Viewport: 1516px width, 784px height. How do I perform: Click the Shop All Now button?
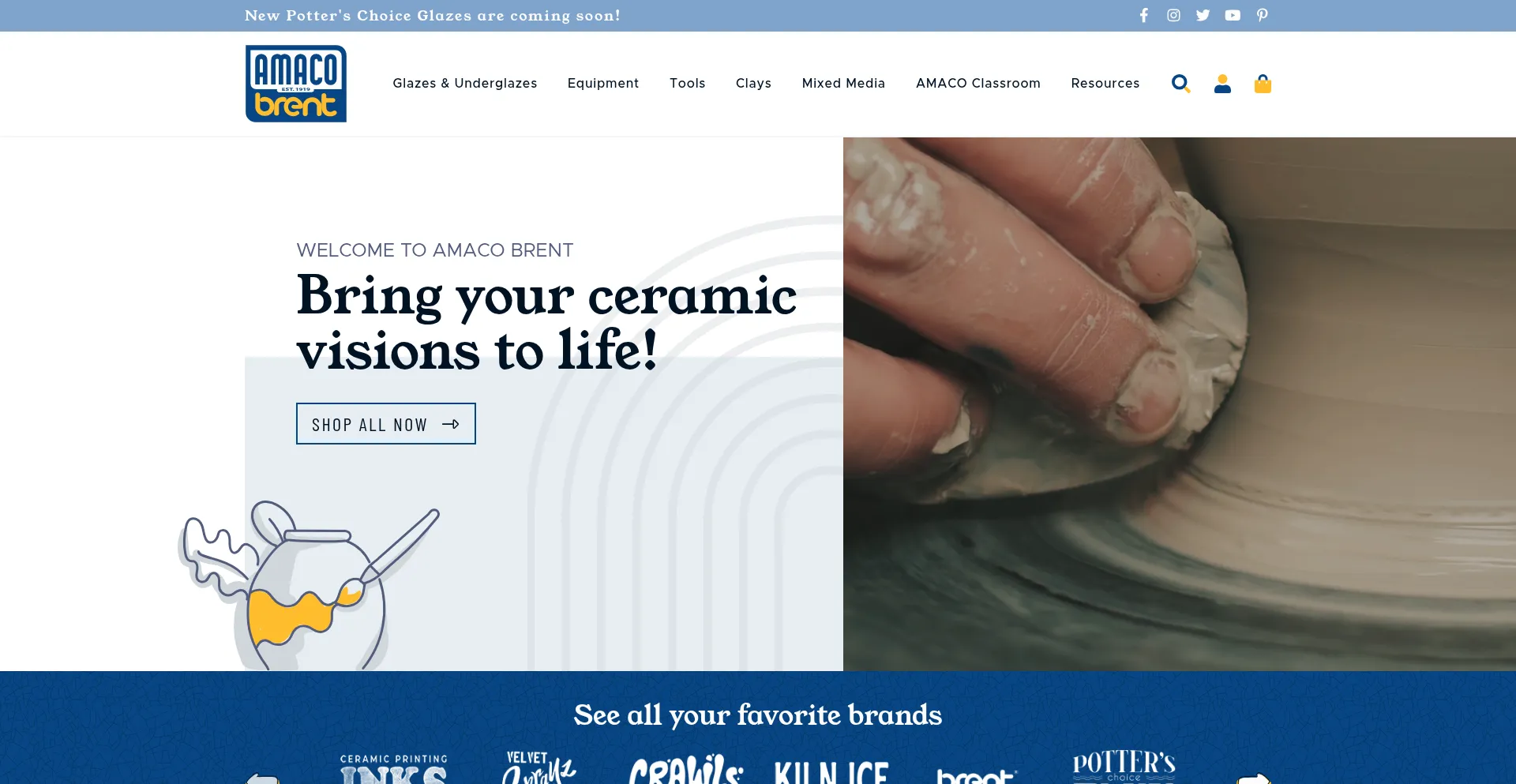click(x=386, y=424)
